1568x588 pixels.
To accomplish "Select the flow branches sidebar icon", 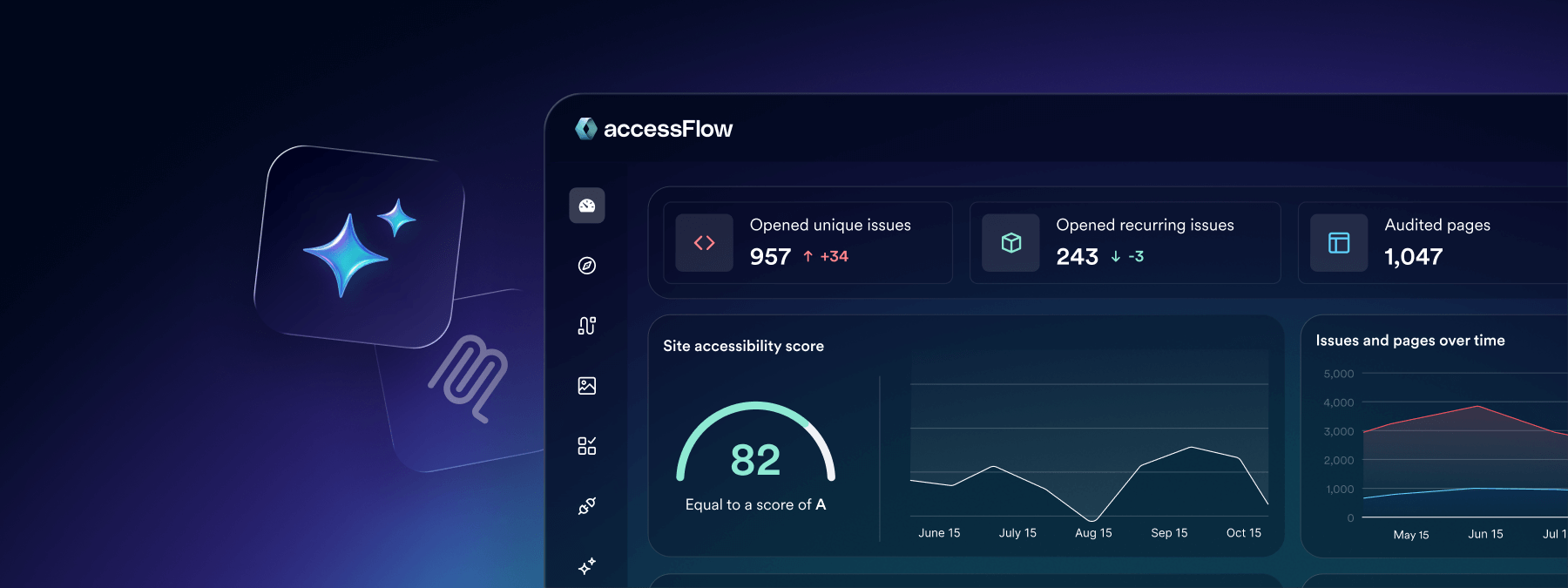I will tap(586, 326).
